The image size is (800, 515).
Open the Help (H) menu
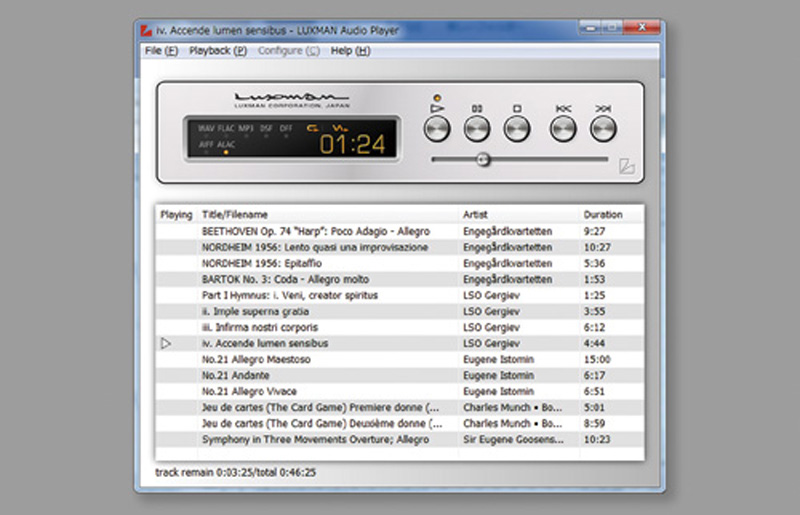point(351,51)
